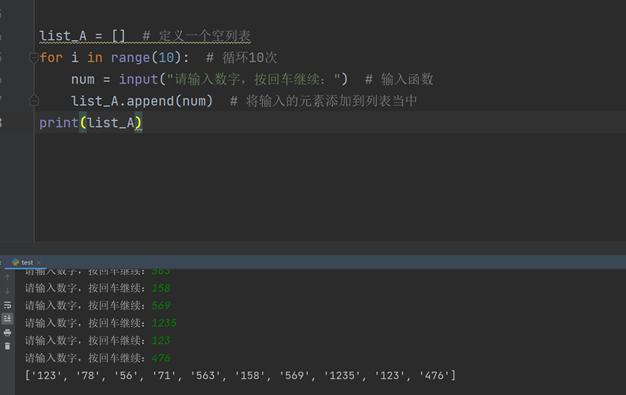
Task: Place cursor on the range builtin call
Action: coord(130,58)
